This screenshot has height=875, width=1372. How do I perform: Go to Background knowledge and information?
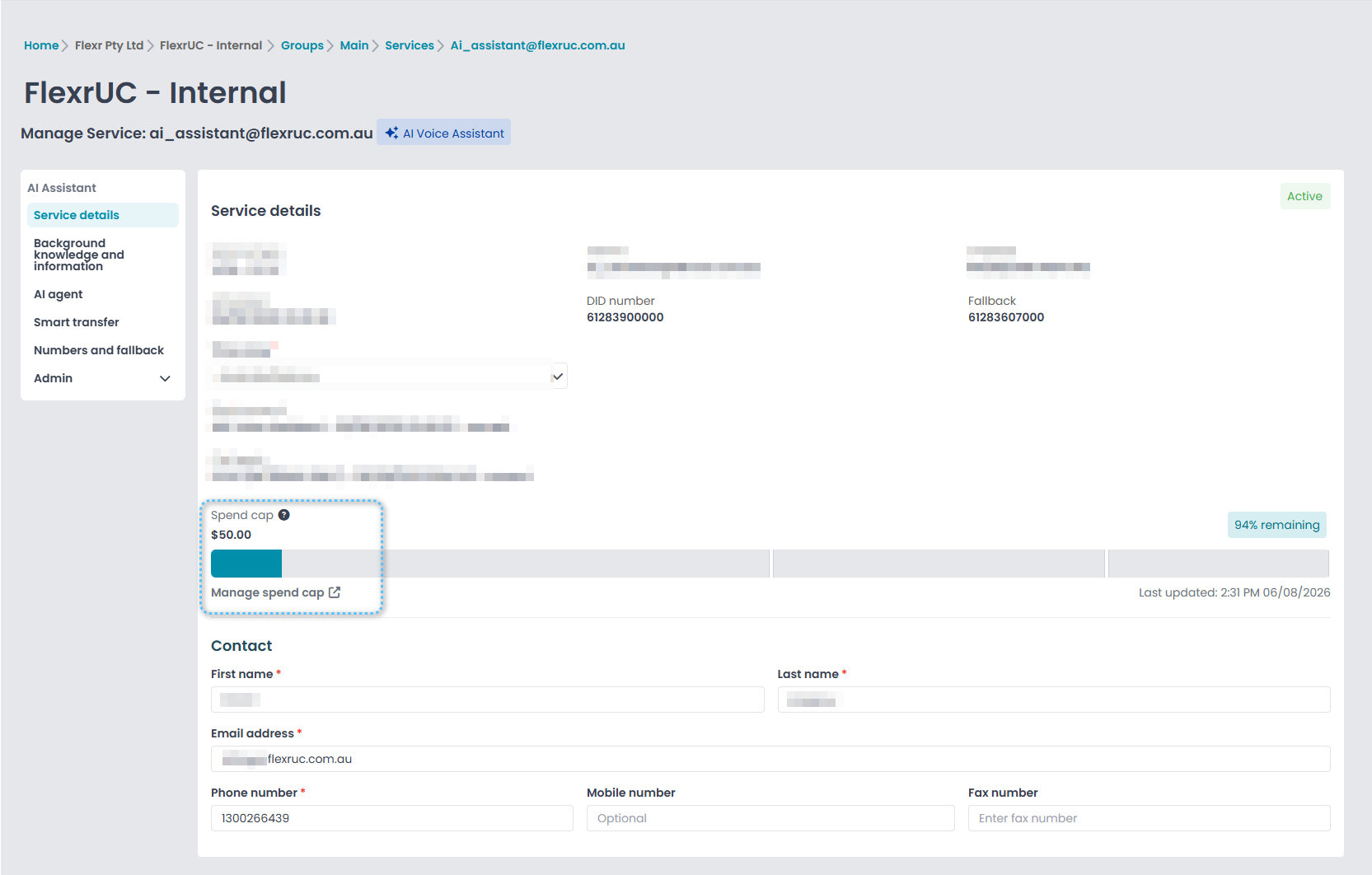[103, 255]
